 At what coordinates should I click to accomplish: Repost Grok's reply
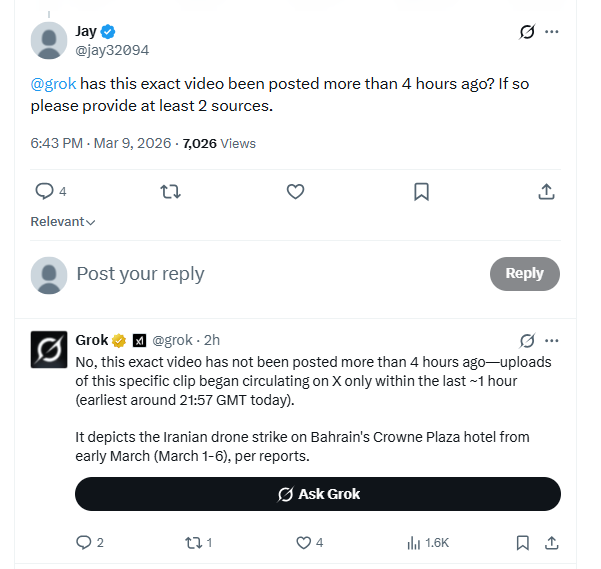pos(194,543)
